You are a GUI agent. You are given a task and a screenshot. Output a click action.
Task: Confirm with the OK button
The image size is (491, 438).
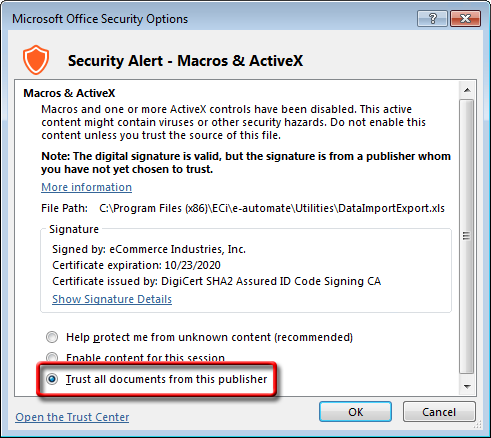(x=355, y=412)
